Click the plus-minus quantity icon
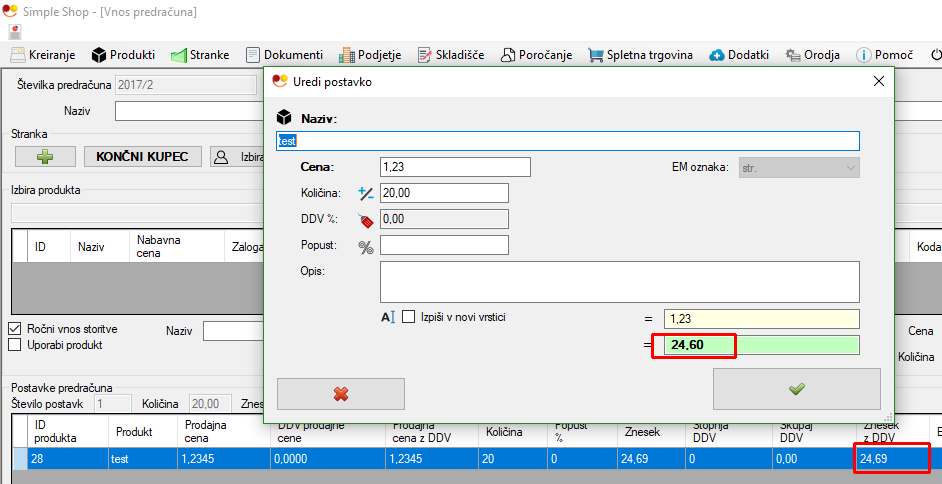 click(x=365, y=193)
